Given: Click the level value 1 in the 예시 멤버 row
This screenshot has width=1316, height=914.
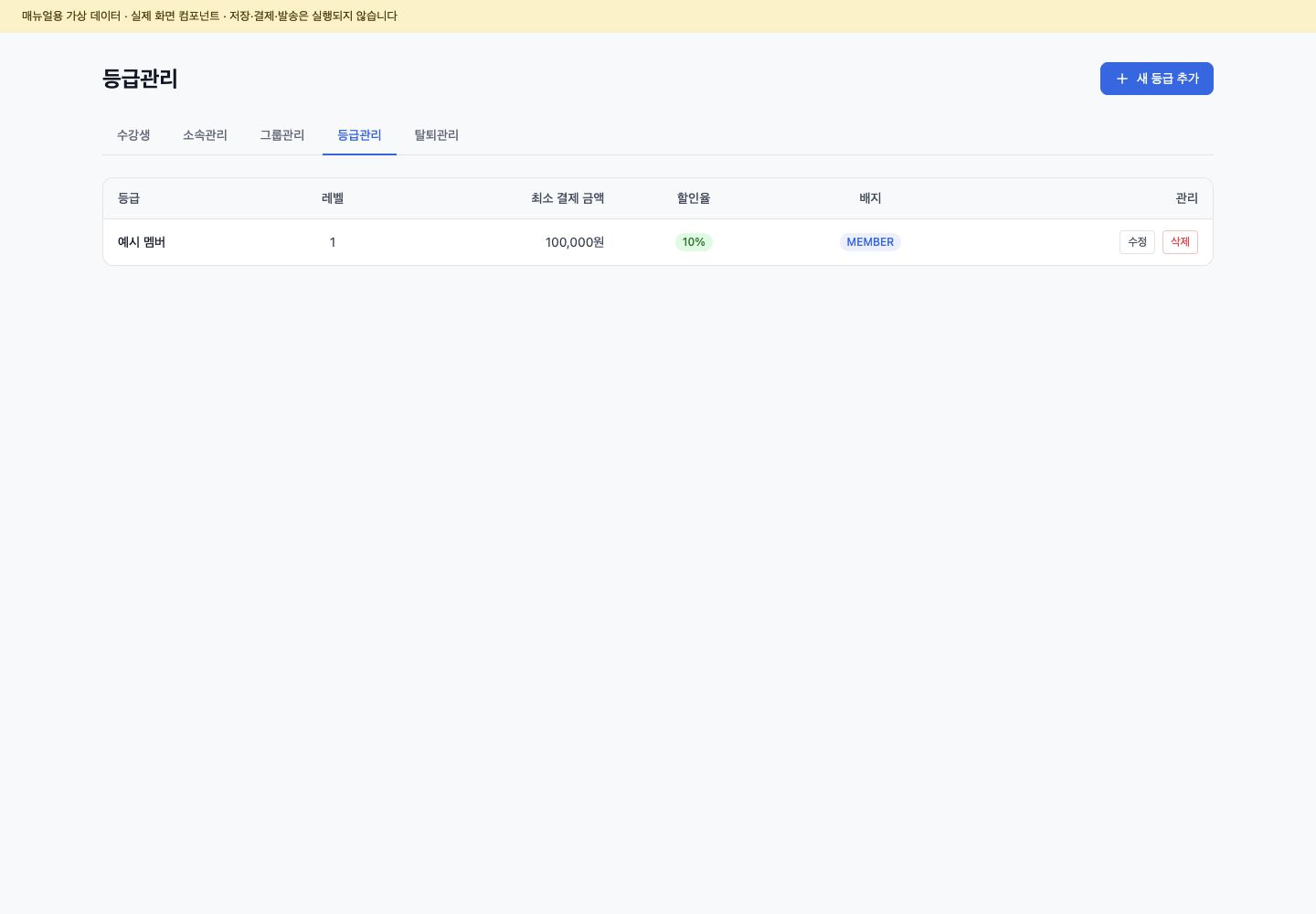Looking at the screenshot, I should coord(333,242).
